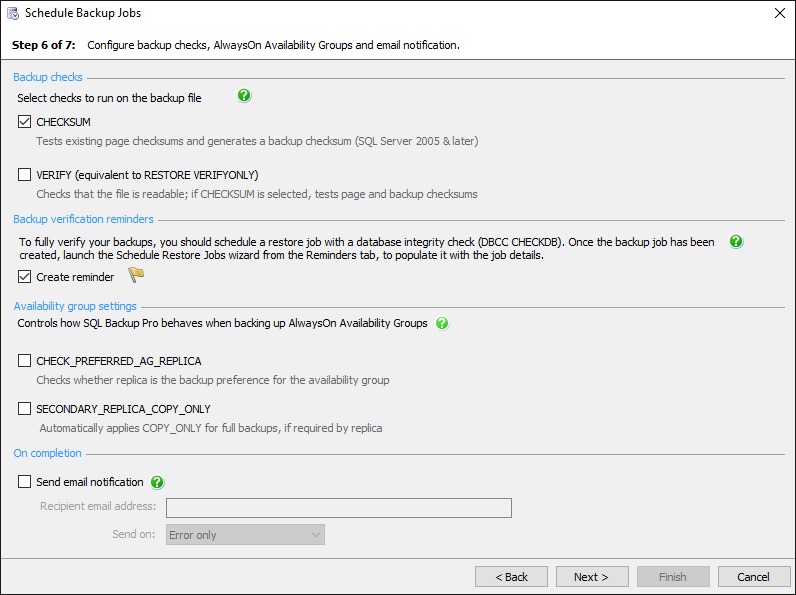Viewport: 796px width, 595px height.
Task: Open the Send on dropdown
Action: coord(245,535)
